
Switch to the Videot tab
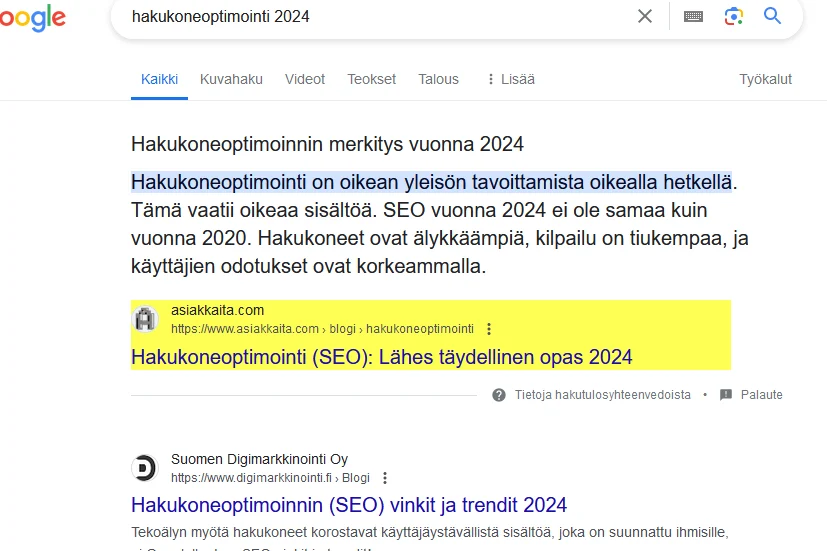305,79
